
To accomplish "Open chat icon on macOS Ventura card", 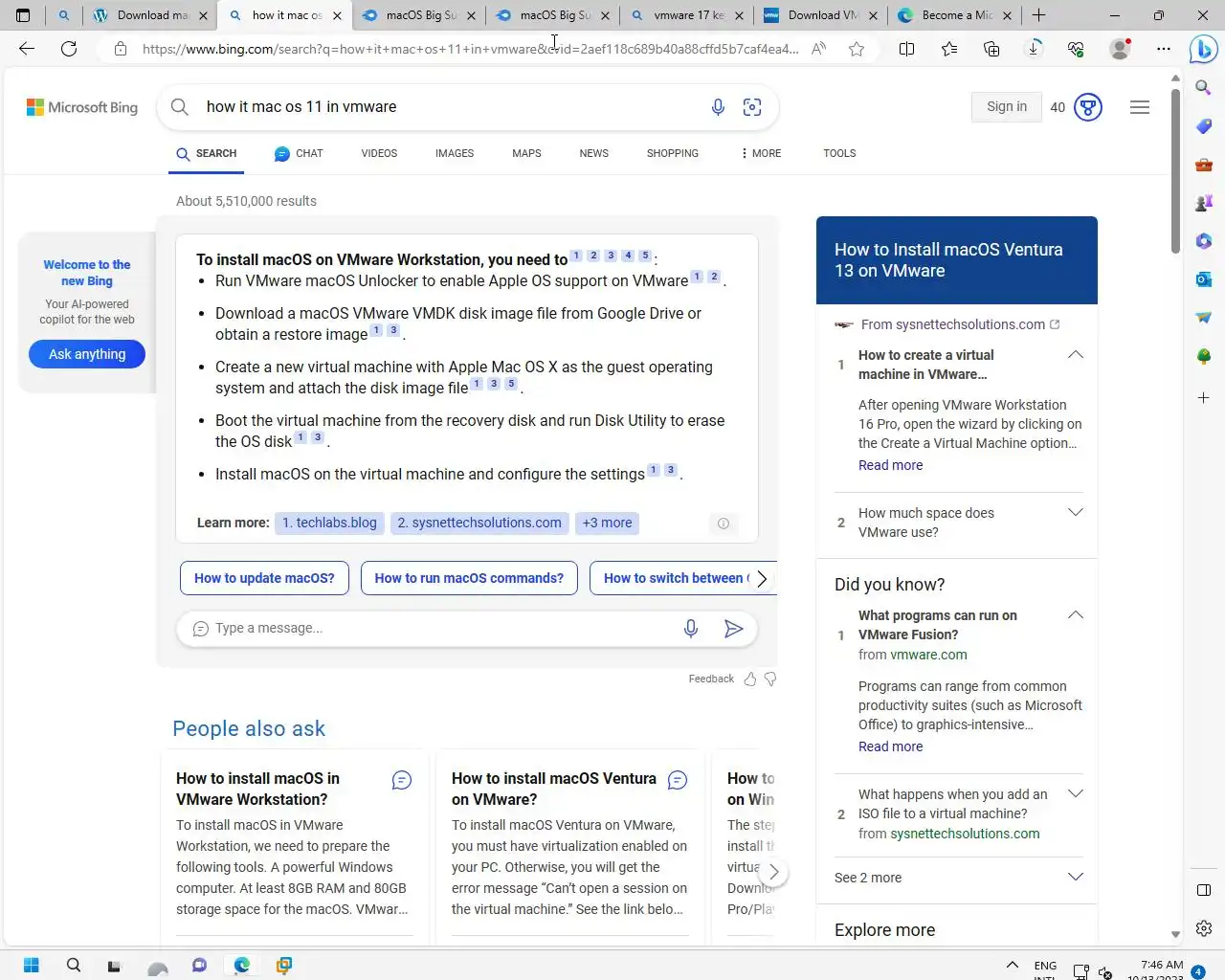I will pos(678,781).
